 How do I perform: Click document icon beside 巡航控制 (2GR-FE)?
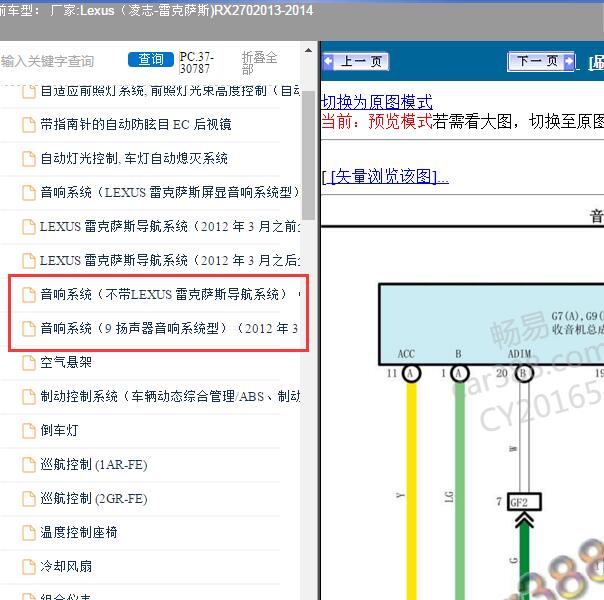[x=29, y=499]
